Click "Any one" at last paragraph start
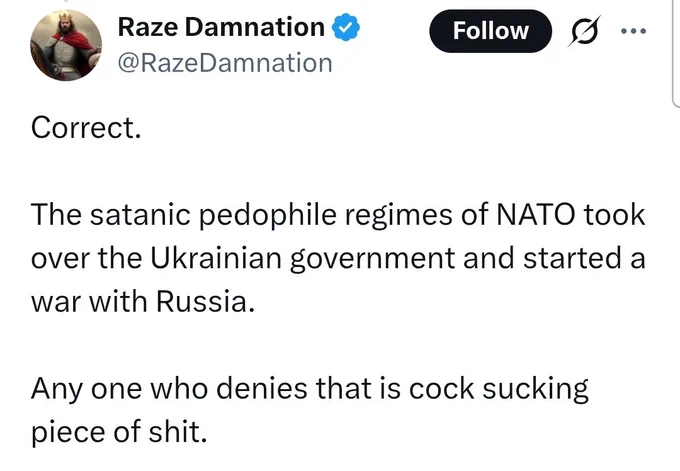This screenshot has height=471, width=680. coord(86,389)
